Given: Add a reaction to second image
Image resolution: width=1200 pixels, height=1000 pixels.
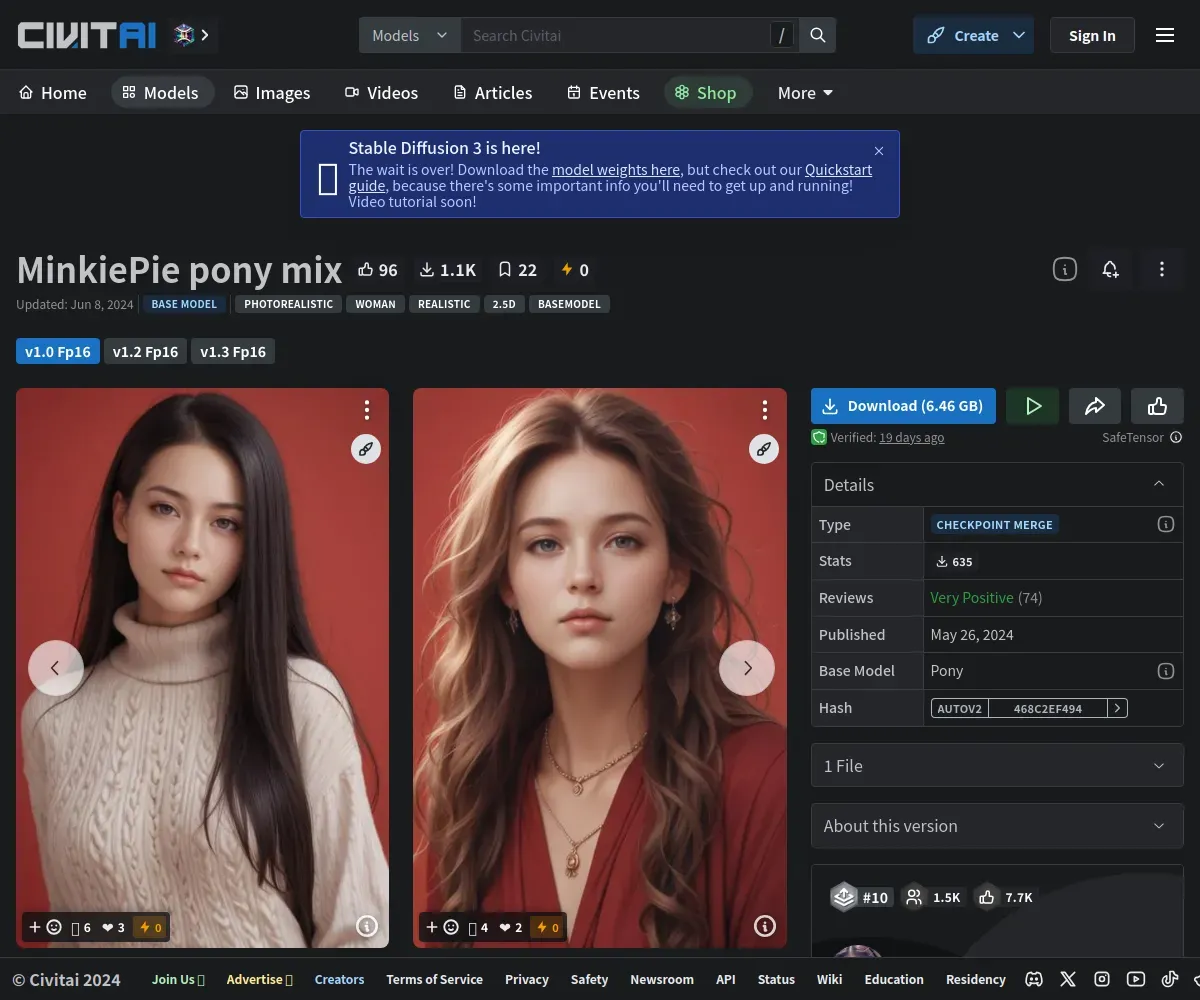Looking at the screenshot, I should (x=443, y=927).
